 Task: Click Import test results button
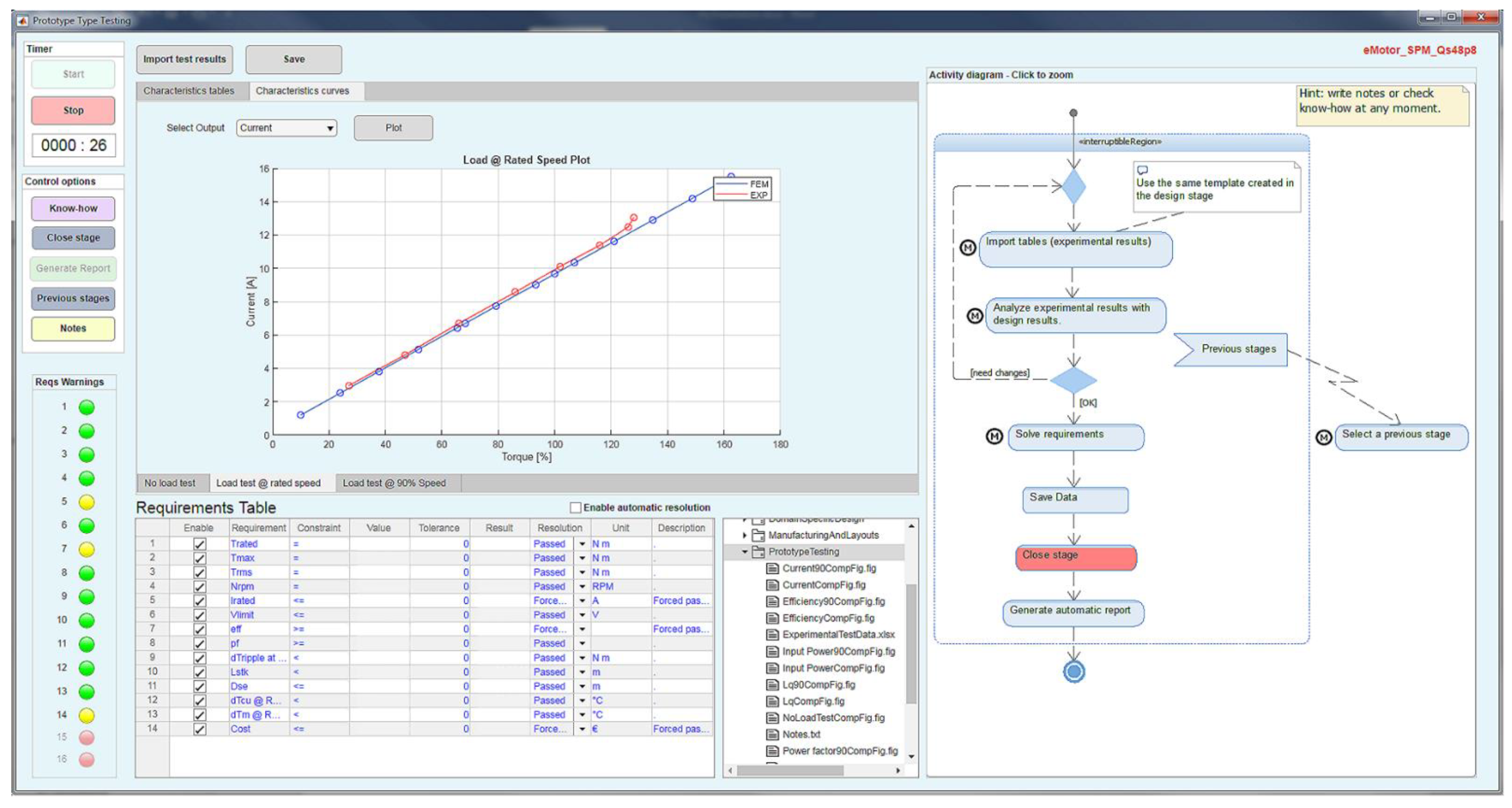(x=184, y=59)
